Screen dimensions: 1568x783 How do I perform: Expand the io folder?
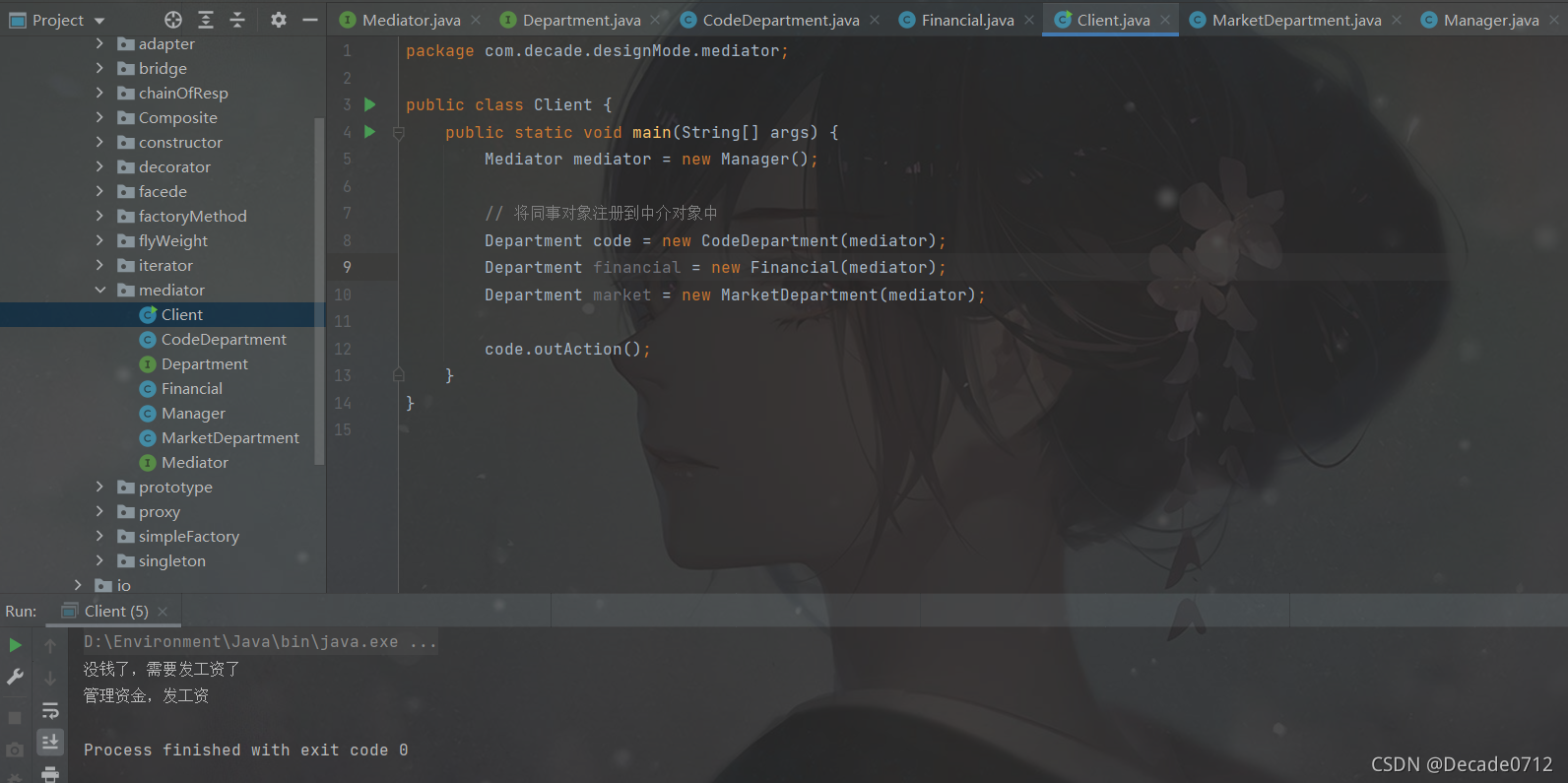78,585
